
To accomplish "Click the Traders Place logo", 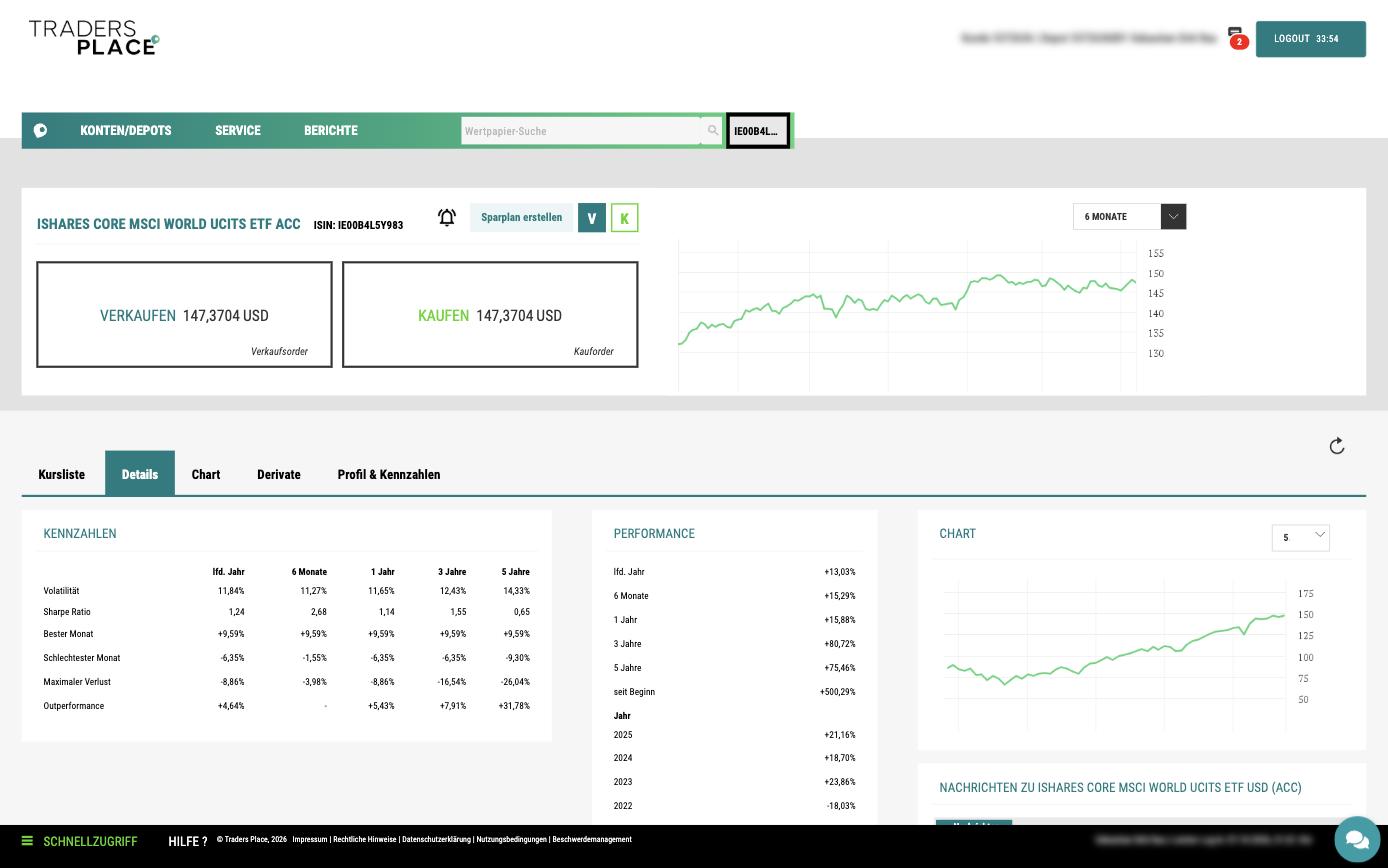I will click(x=94, y=38).
